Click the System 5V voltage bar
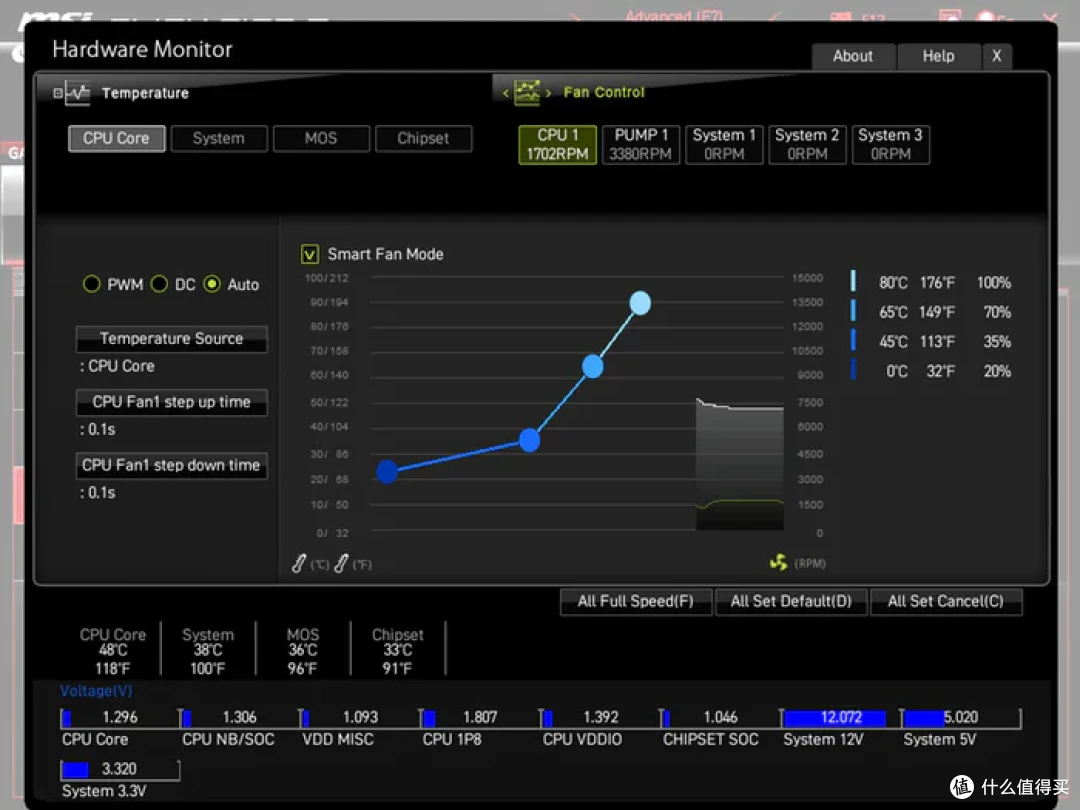 point(961,718)
